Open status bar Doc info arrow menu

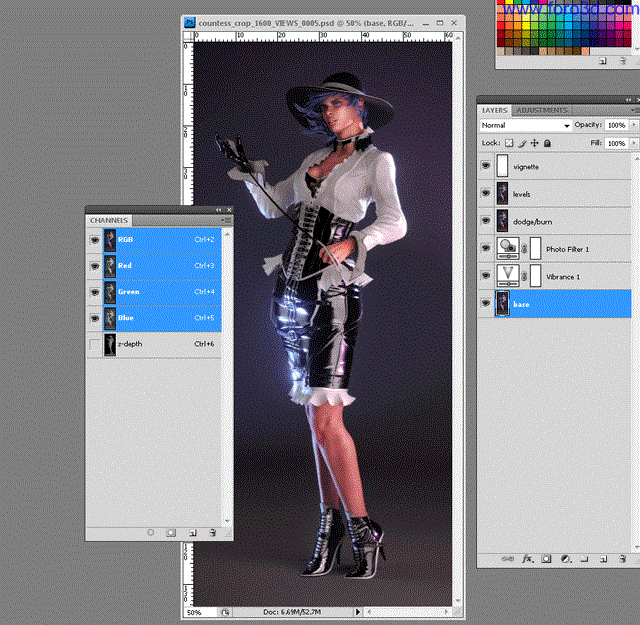tap(358, 612)
